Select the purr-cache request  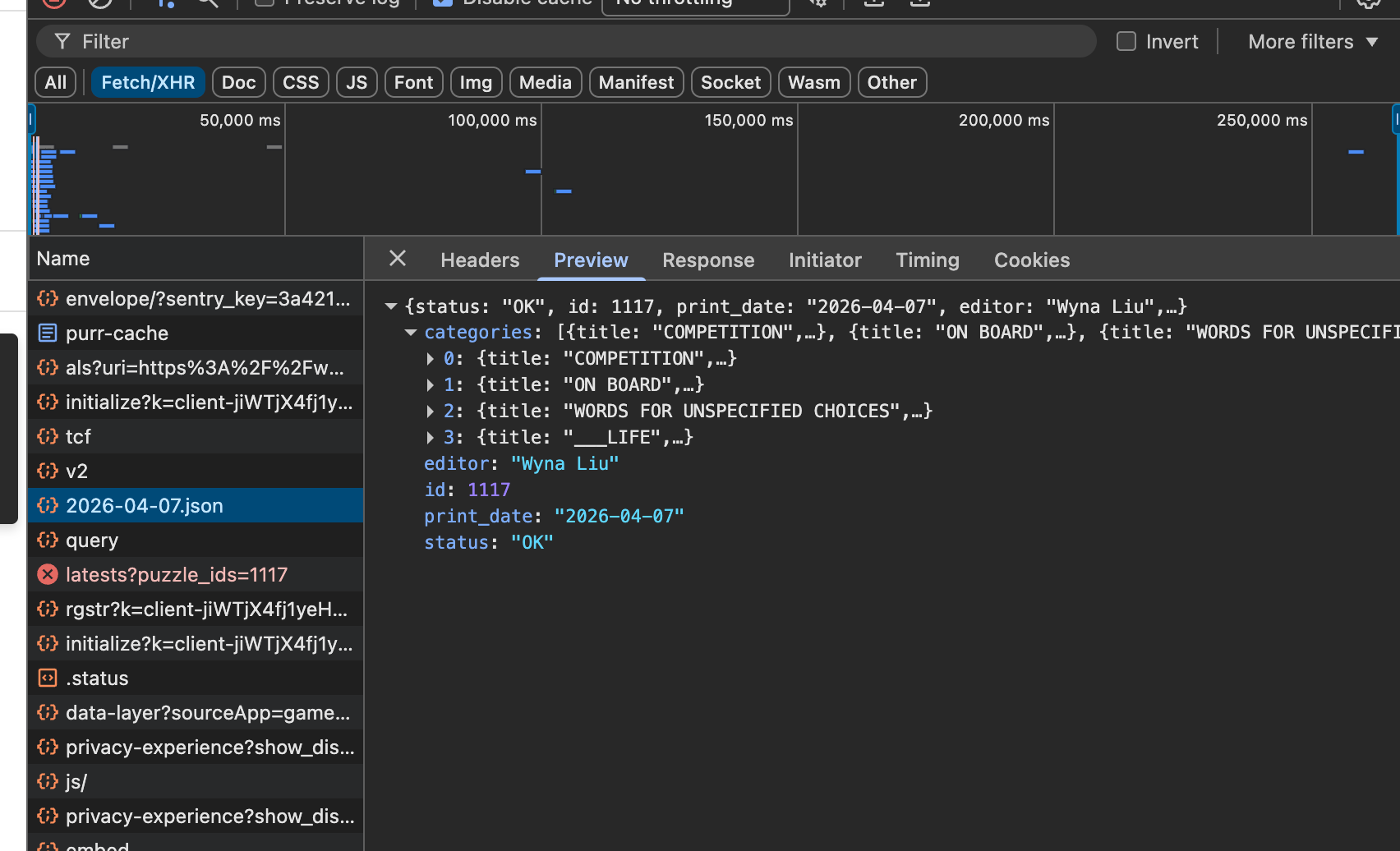pyautogui.click(x=117, y=333)
